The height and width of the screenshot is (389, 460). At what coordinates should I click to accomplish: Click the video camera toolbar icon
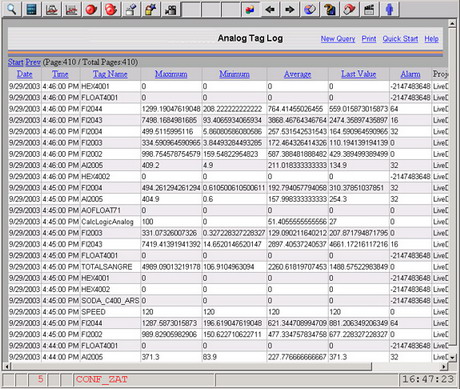(171, 9)
